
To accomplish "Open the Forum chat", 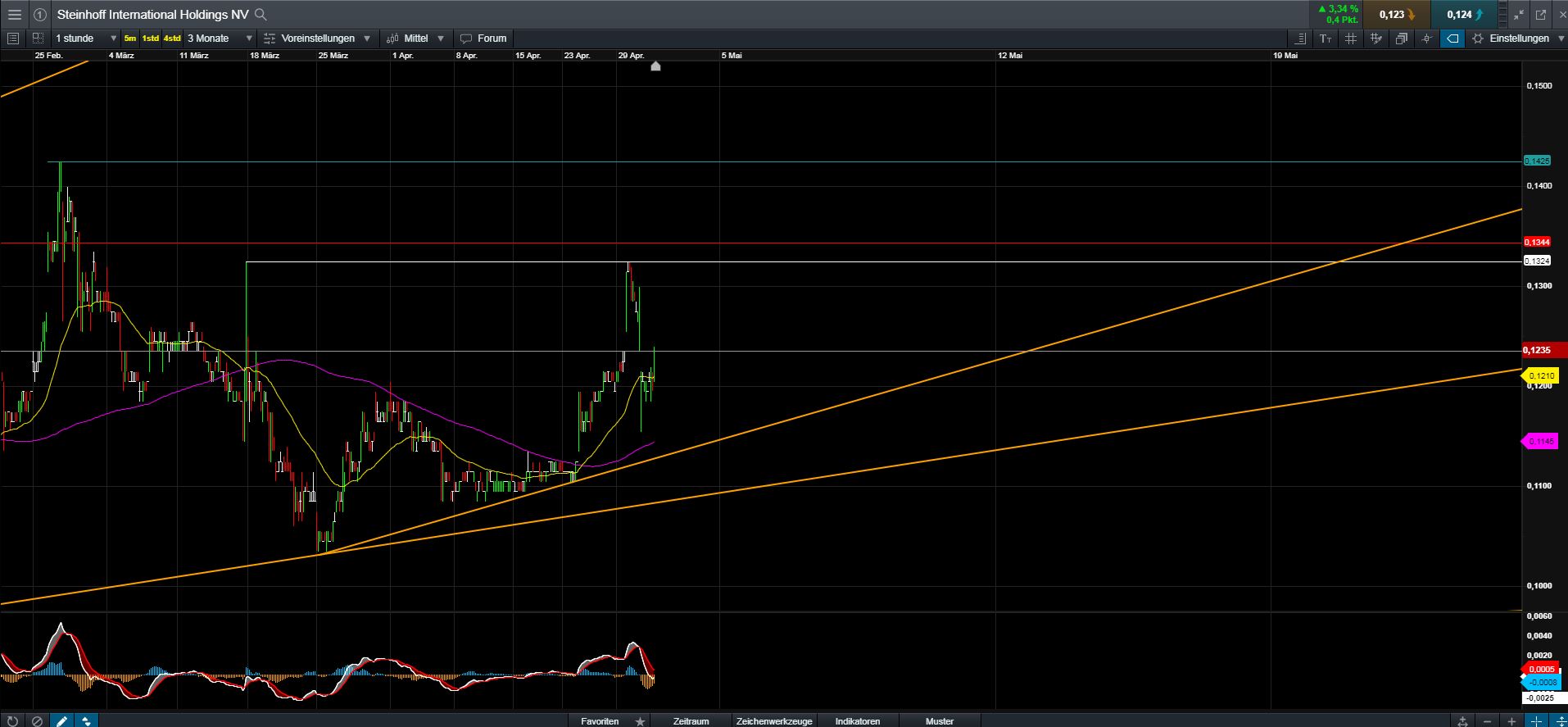I will click(x=483, y=39).
